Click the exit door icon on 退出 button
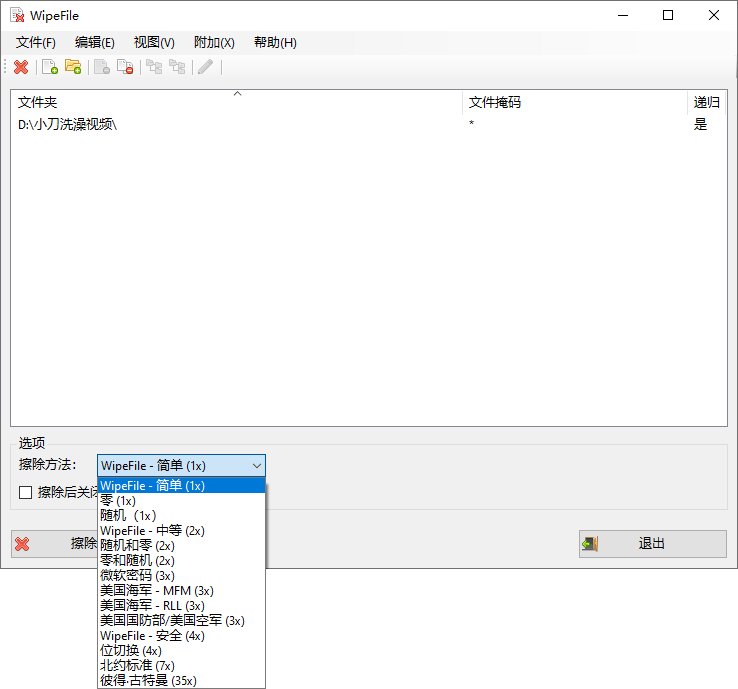The width and height of the screenshot is (738, 689). 591,544
